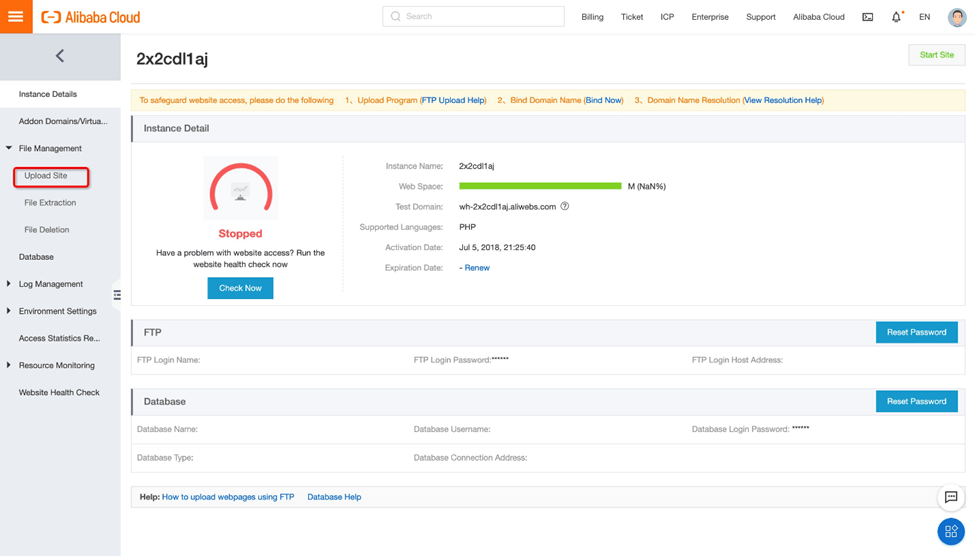Click the Renew expiration link
The height and width of the screenshot is (556, 975).
477,268
